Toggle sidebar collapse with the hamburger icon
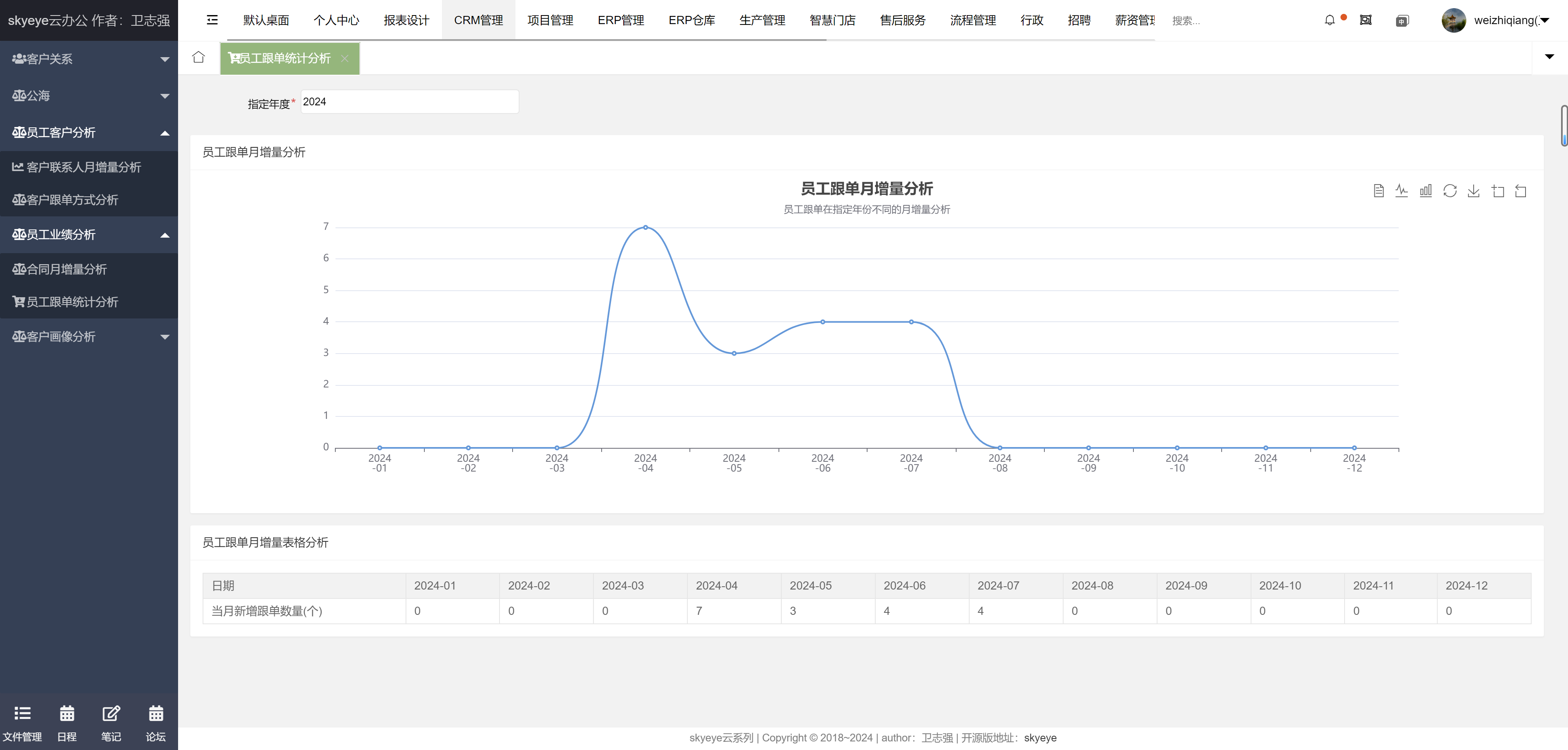 [212, 20]
